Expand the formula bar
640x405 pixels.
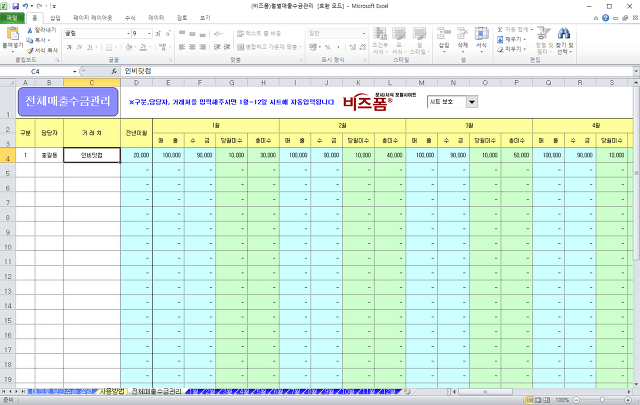coord(636,71)
